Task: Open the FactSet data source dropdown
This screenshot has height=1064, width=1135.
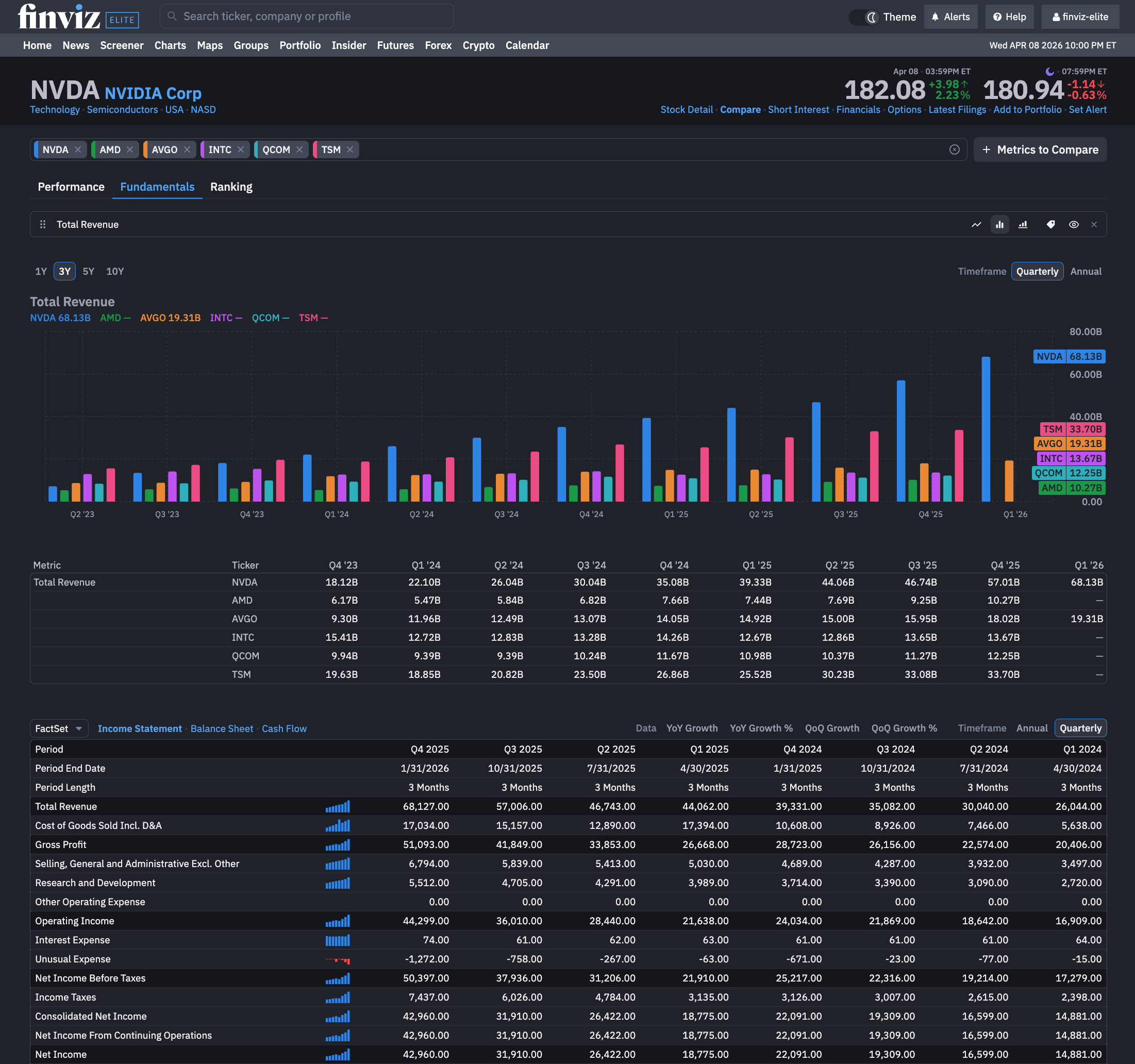Action: click(x=59, y=728)
